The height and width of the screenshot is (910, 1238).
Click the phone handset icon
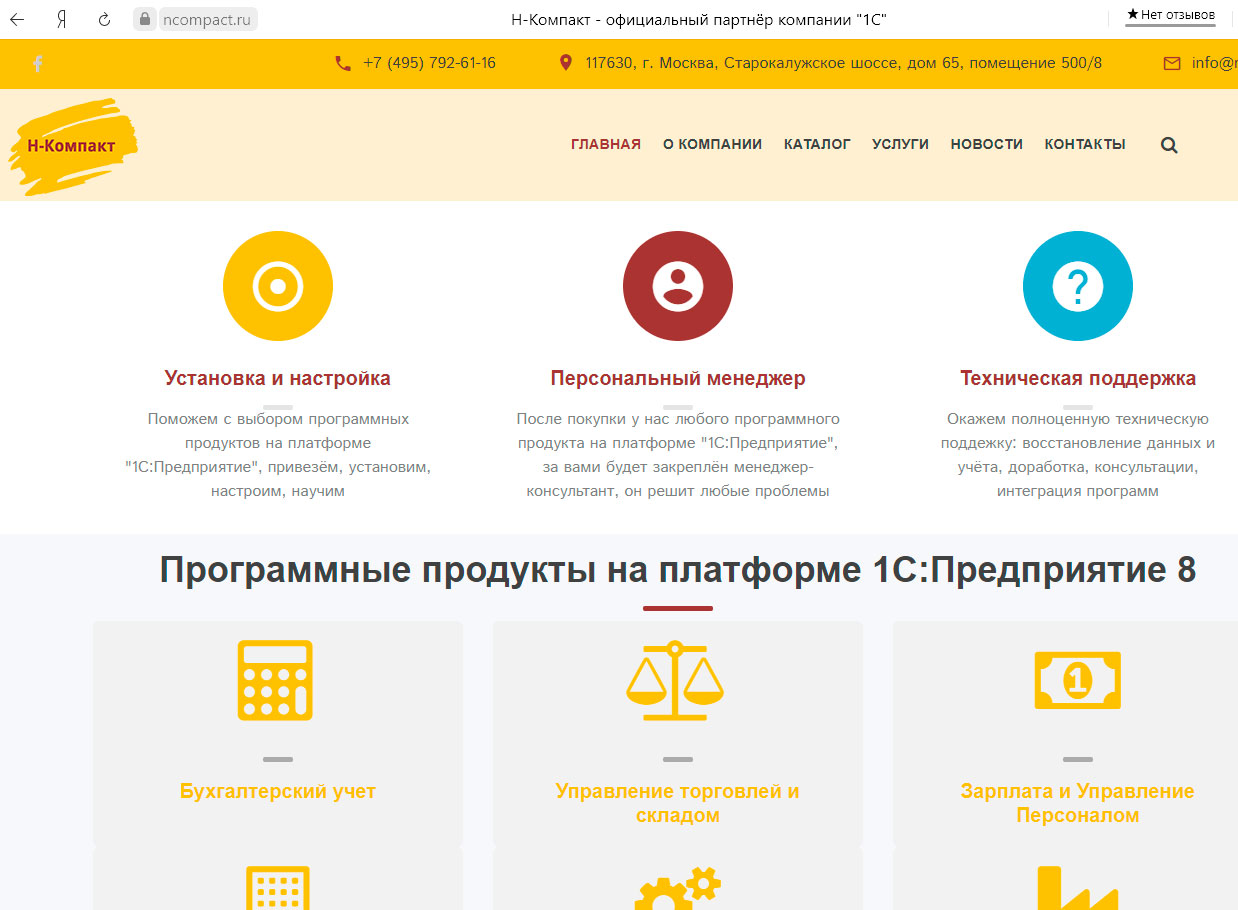click(343, 63)
